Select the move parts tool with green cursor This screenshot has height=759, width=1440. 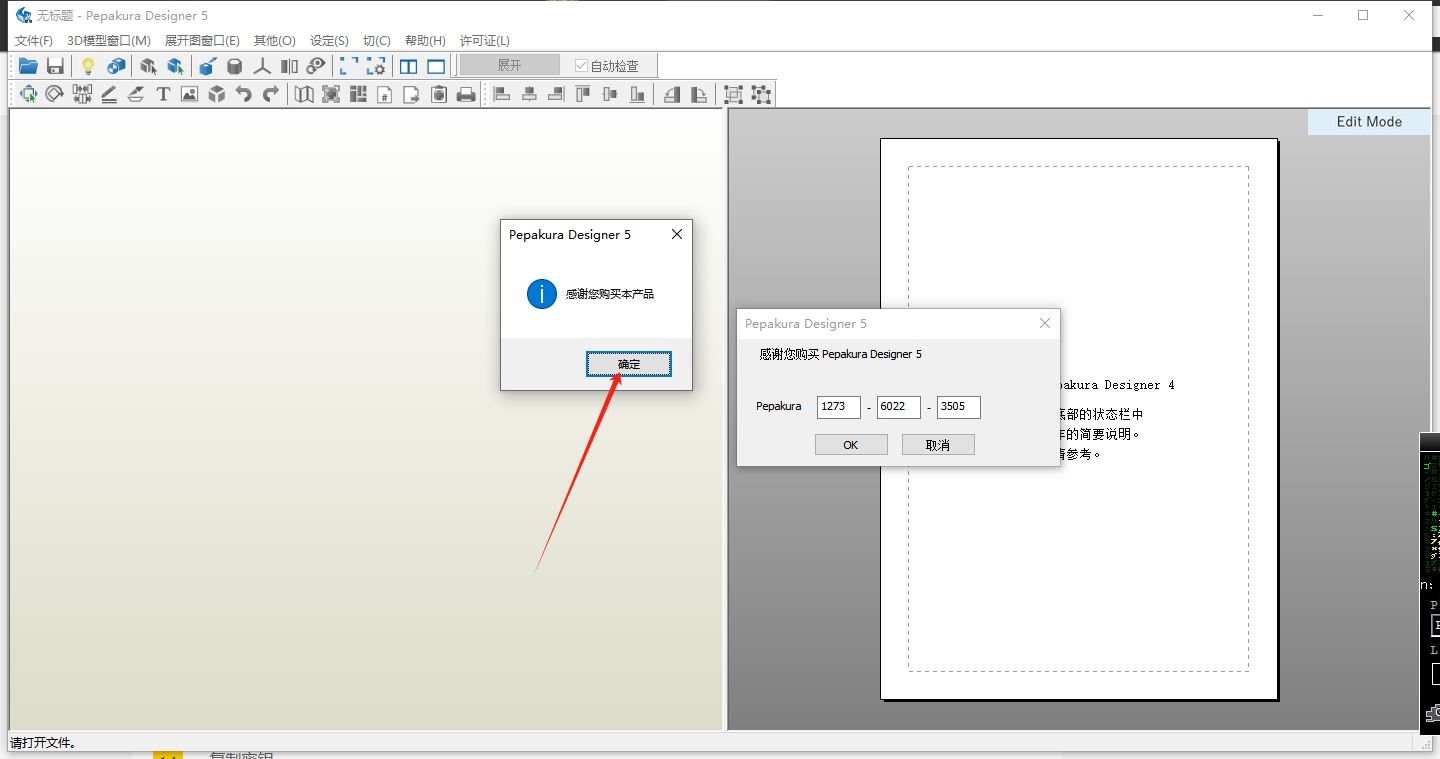click(x=28, y=94)
